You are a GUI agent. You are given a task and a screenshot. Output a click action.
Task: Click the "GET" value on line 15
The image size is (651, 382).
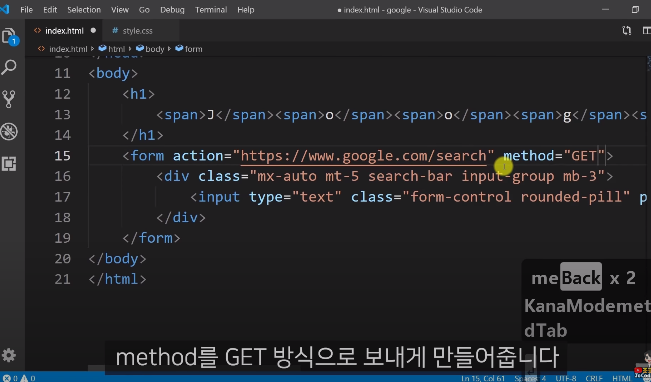pyautogui.click(x=584, y=156)
